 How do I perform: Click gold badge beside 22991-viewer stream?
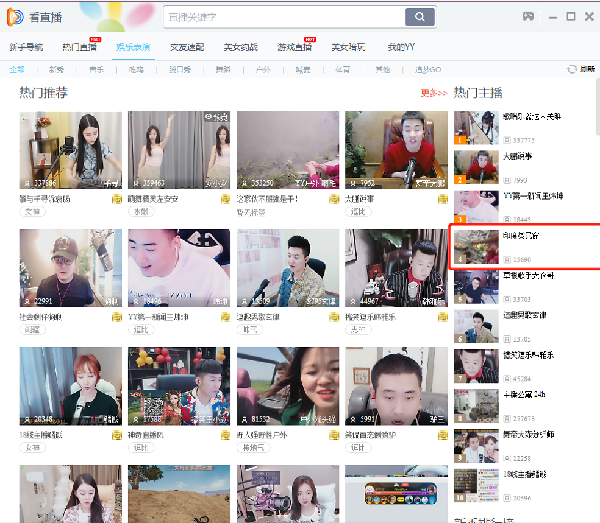117,316
